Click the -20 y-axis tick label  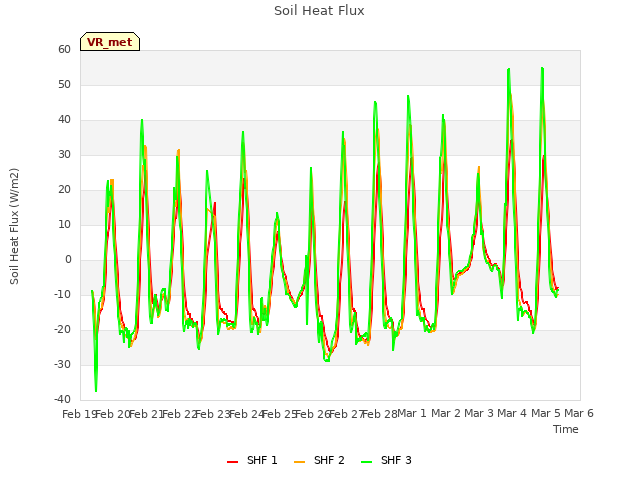62,330
